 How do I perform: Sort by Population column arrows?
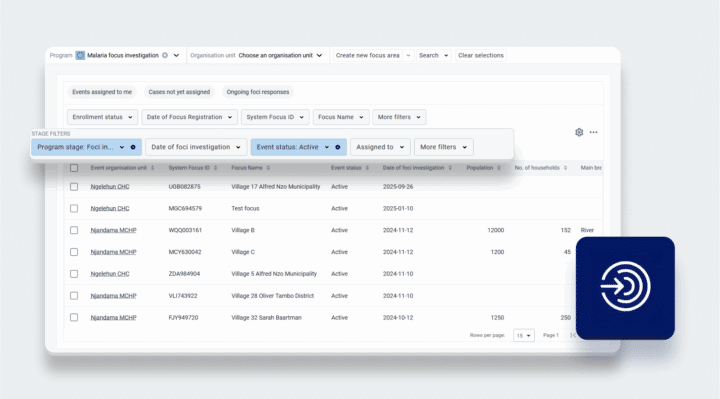pos(499,168)
